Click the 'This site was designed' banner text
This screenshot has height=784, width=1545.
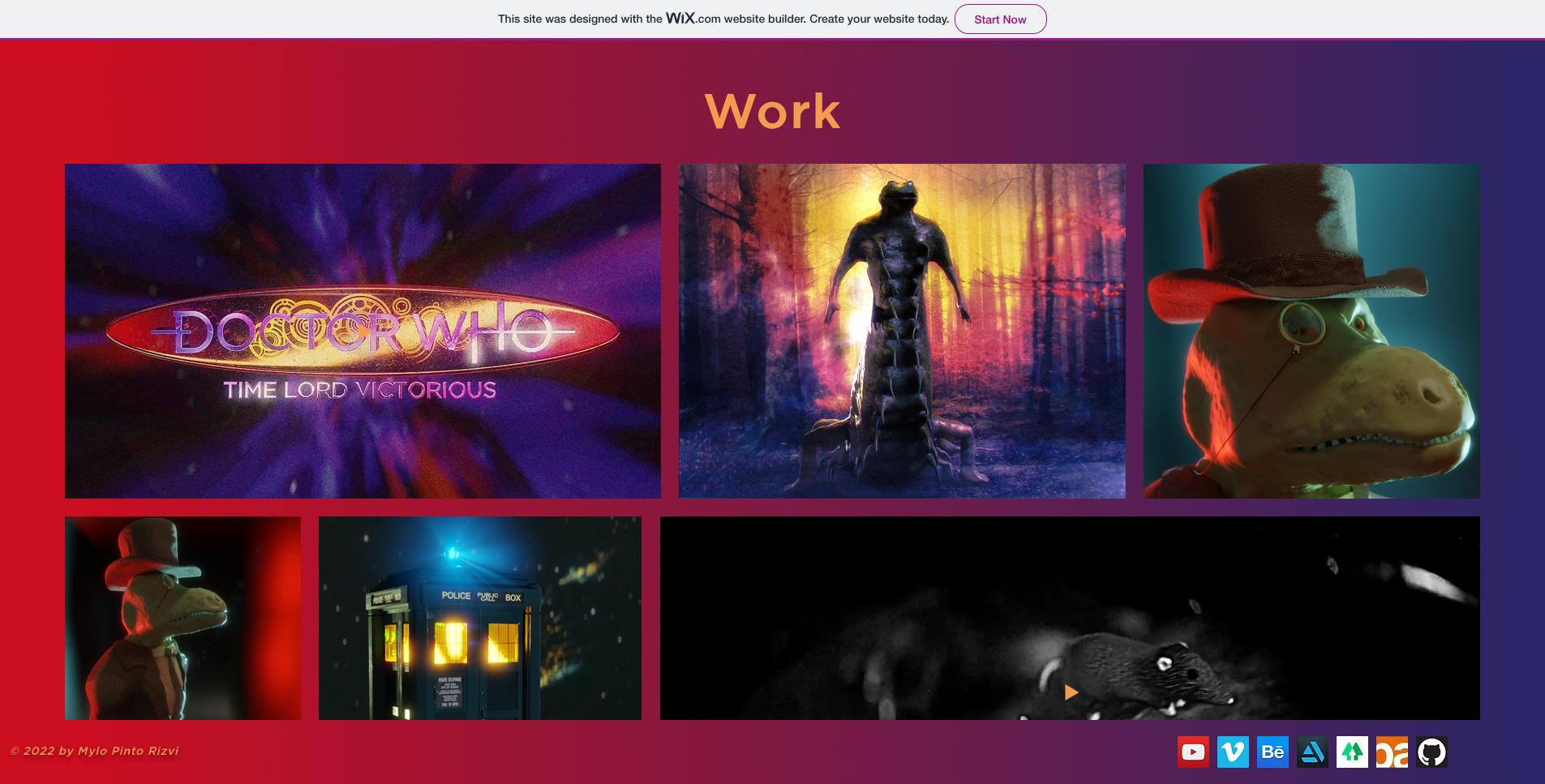click(580, 19)
